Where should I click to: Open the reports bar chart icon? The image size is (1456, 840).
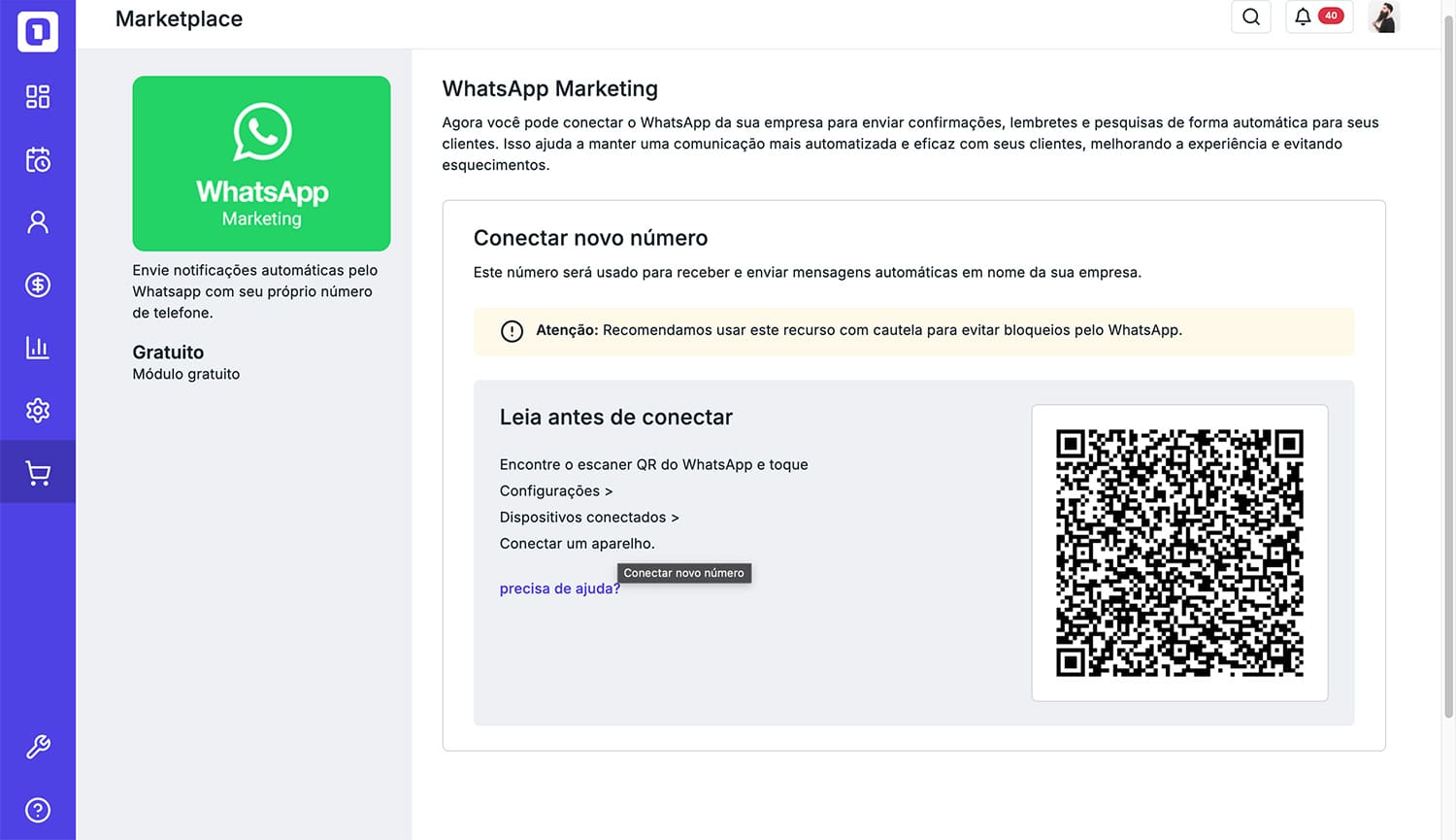pos(38,348)
